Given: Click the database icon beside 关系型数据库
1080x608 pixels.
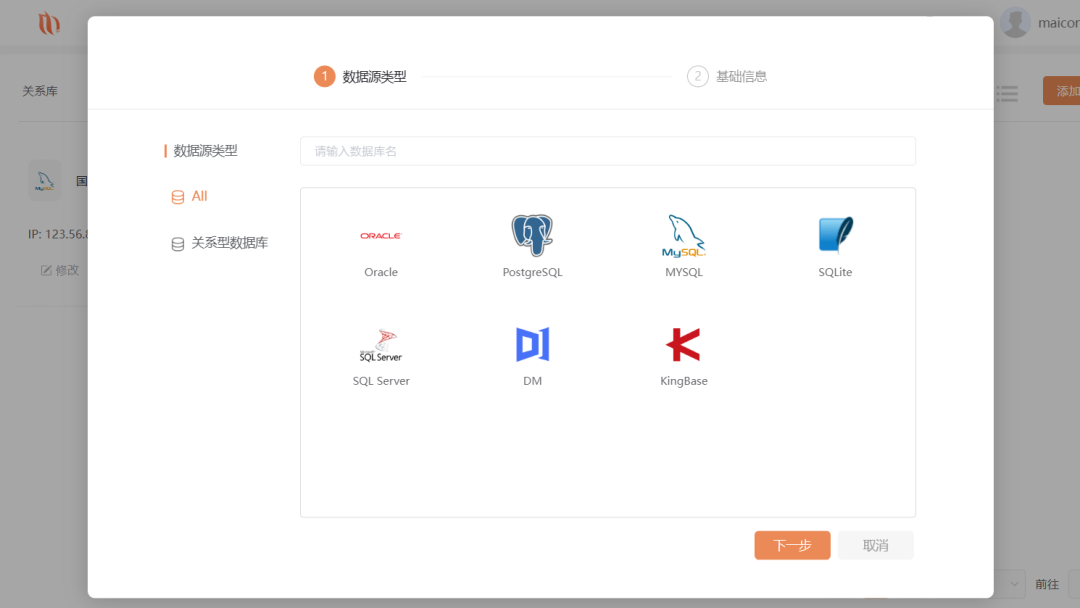Looking at the screenshot, I should 178,244.
